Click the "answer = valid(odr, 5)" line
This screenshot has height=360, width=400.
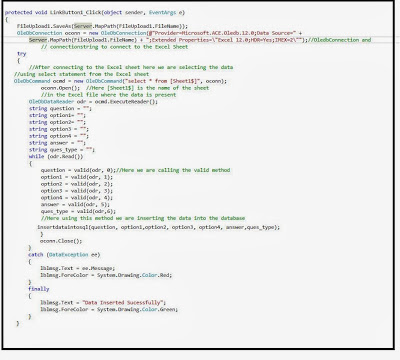75,205
